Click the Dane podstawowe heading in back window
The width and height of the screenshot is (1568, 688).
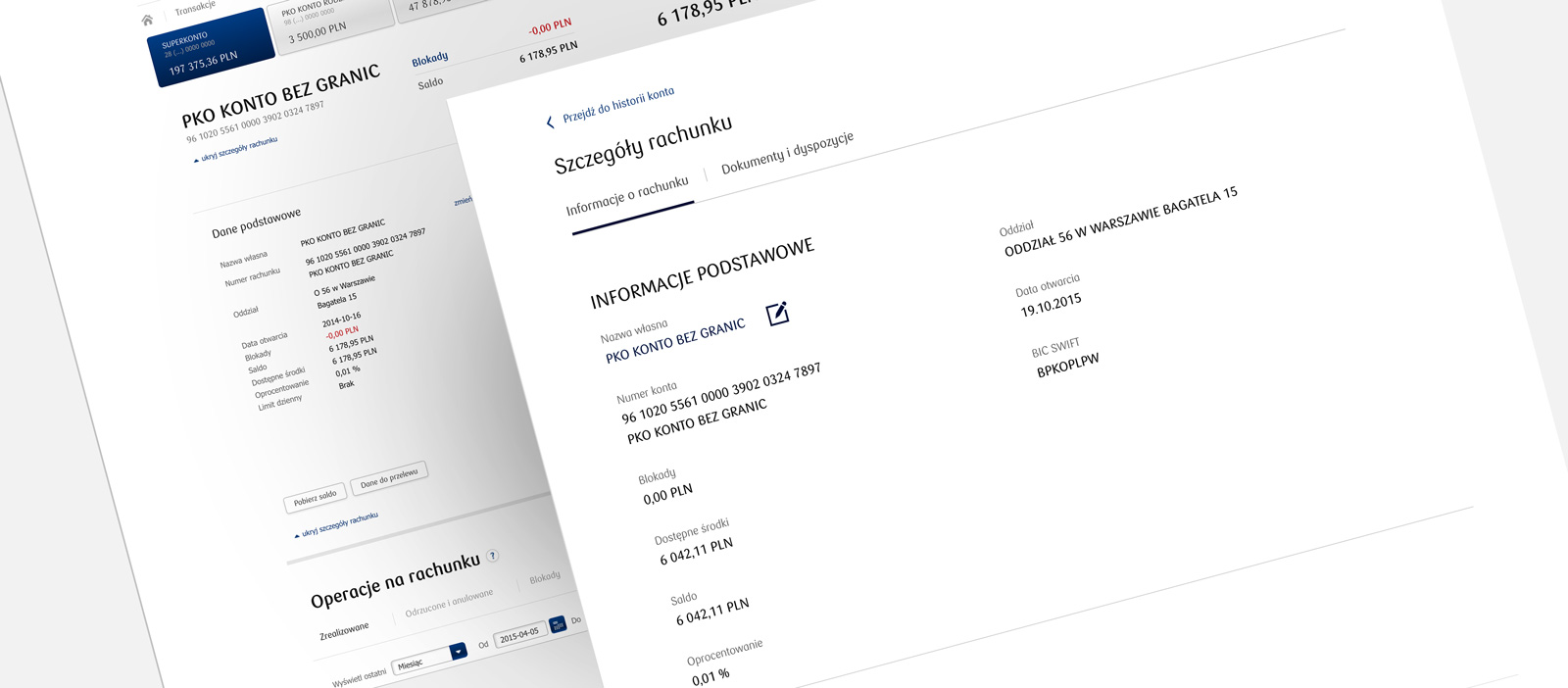pos(256,223)
